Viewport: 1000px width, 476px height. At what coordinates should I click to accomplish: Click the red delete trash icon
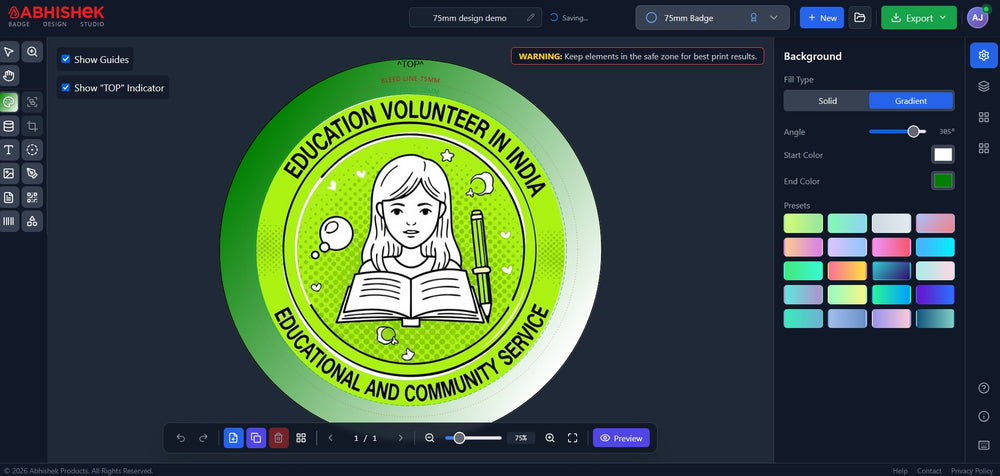click(279, 438)
